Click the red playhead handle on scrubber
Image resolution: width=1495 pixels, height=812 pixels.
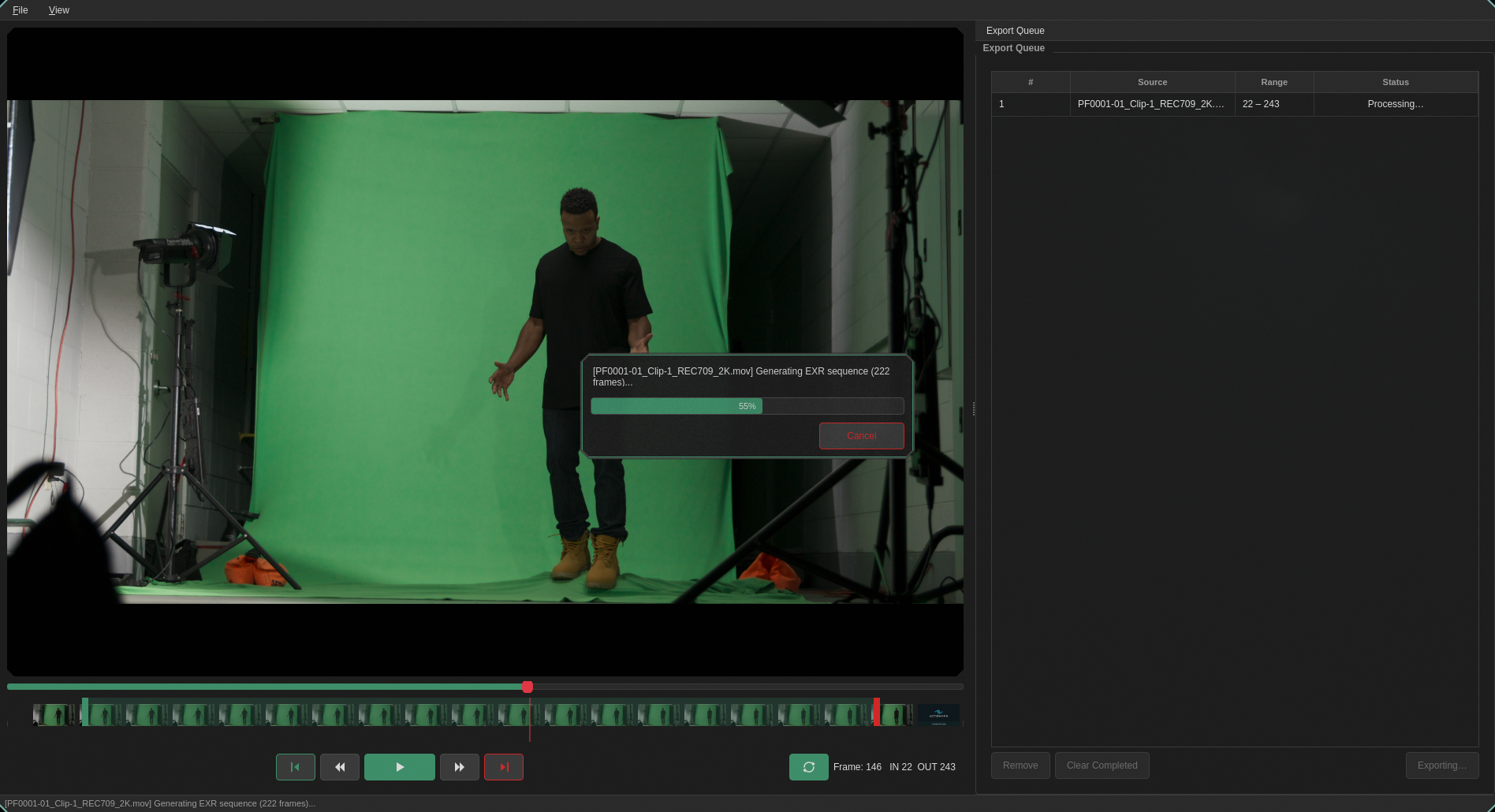pyautogui.click(x=528, y=687)
